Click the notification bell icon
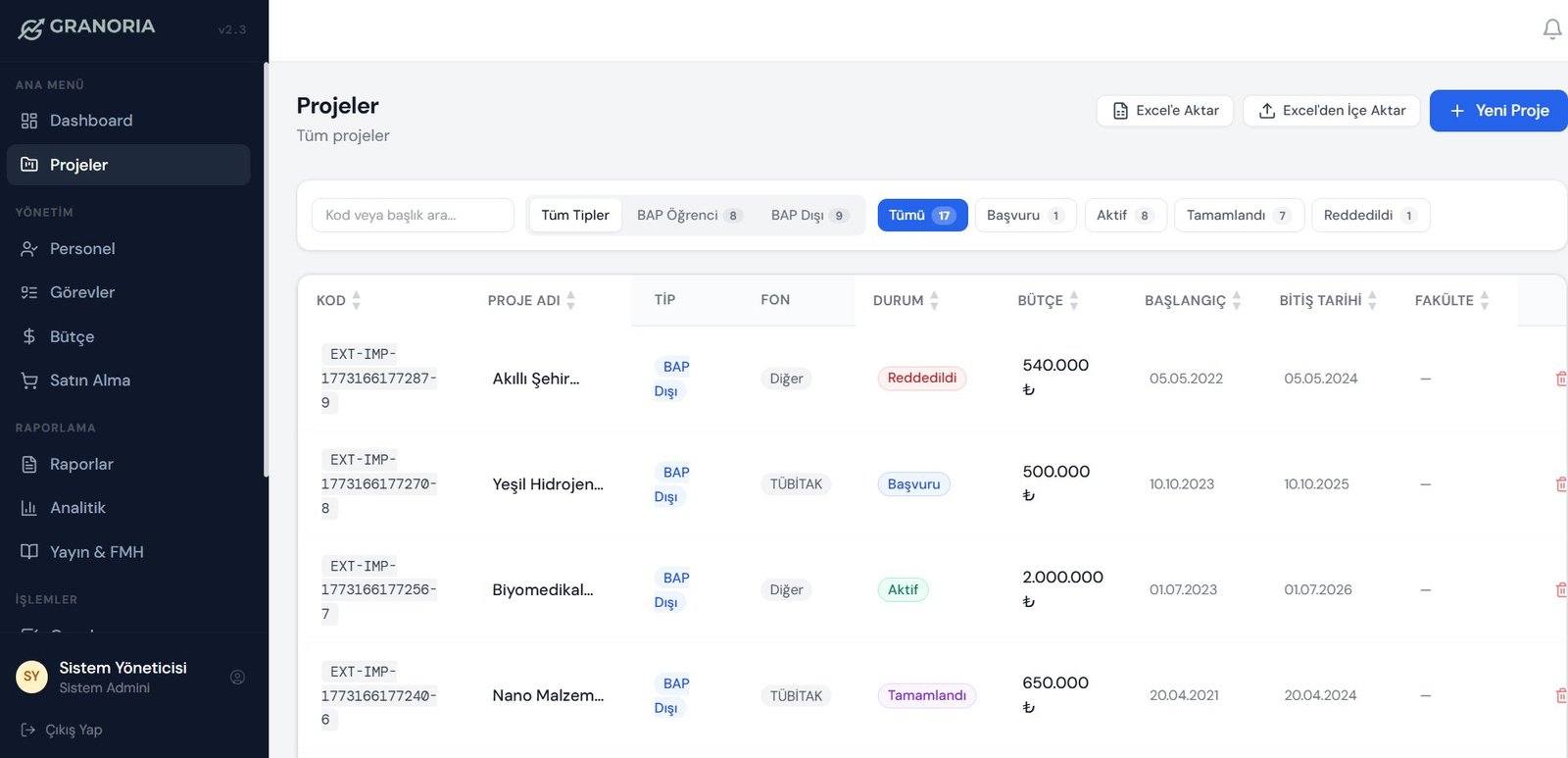The width and height of the screenshot is (1568, 758). (x=1551, y=29)
